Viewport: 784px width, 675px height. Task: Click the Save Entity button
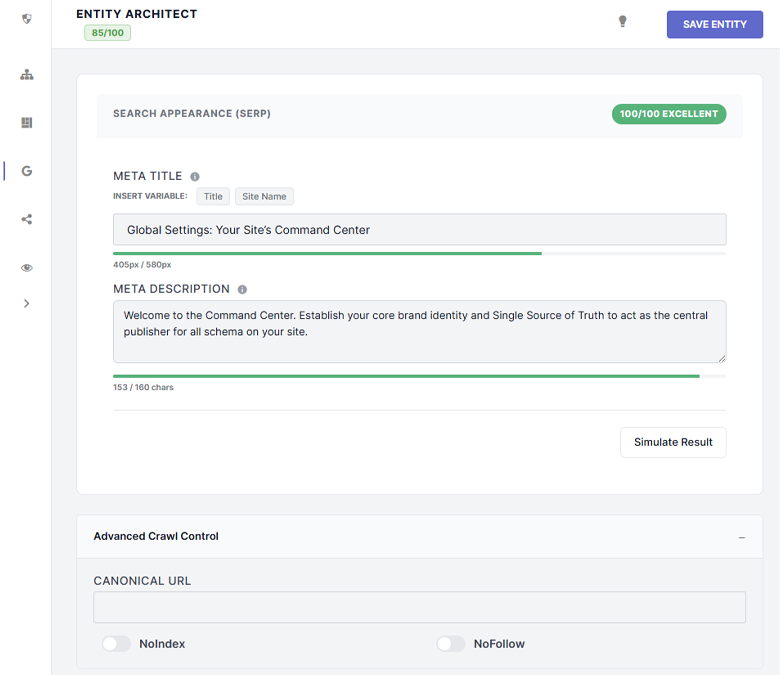[x=714, y=24]
